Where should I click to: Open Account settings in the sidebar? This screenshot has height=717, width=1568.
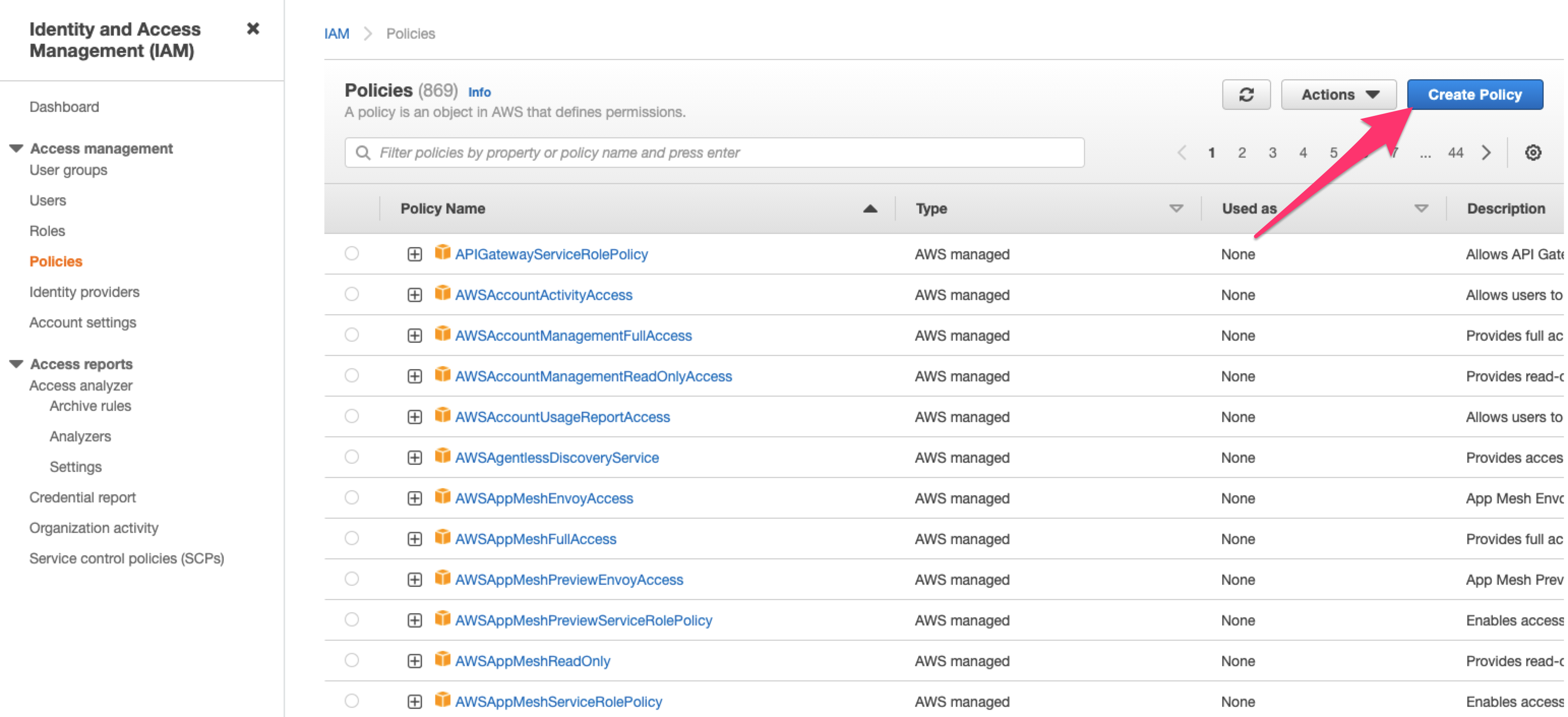[x=83, y=322]
